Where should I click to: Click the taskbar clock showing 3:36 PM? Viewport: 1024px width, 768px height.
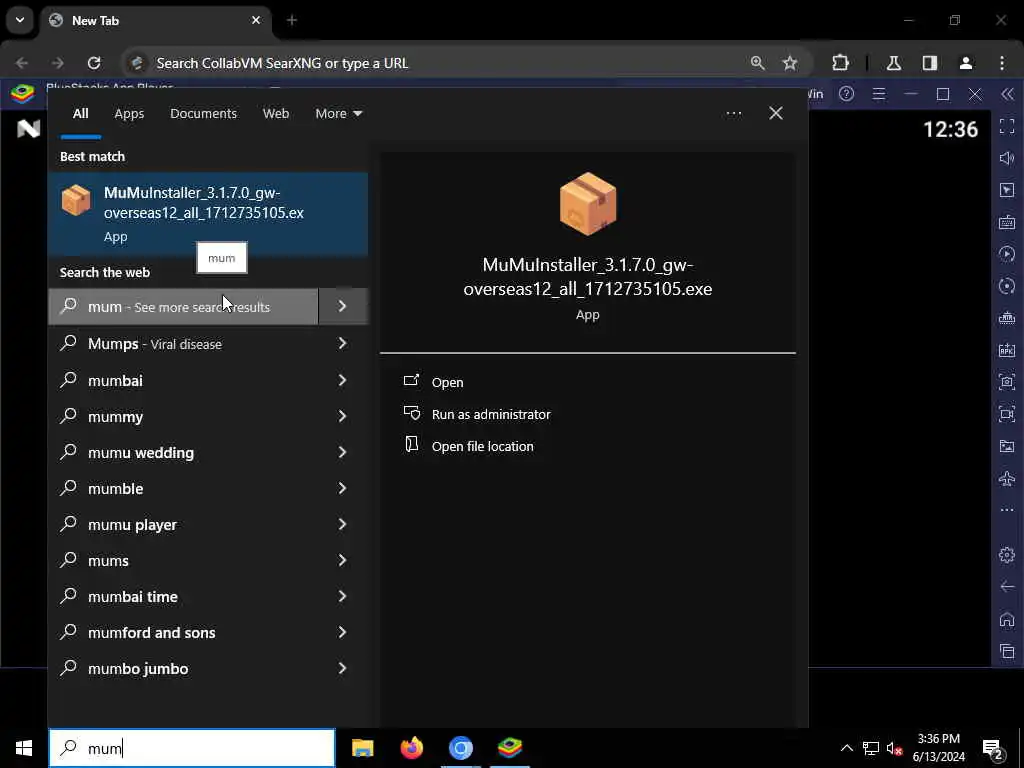coord(938,748)
